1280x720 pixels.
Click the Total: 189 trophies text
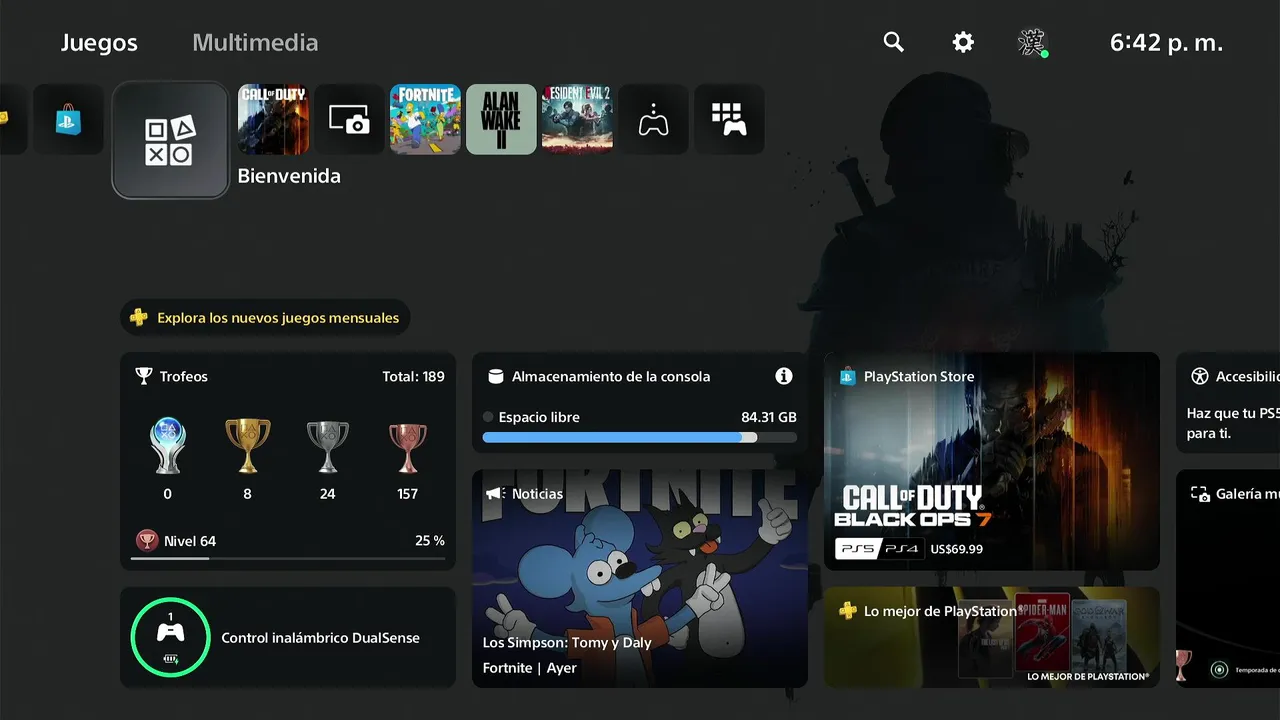coord(413,377)
